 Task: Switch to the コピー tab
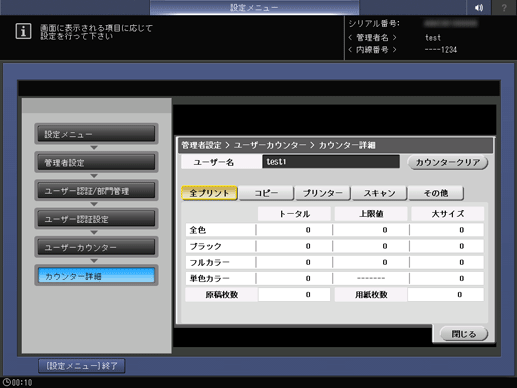point(266,193)
